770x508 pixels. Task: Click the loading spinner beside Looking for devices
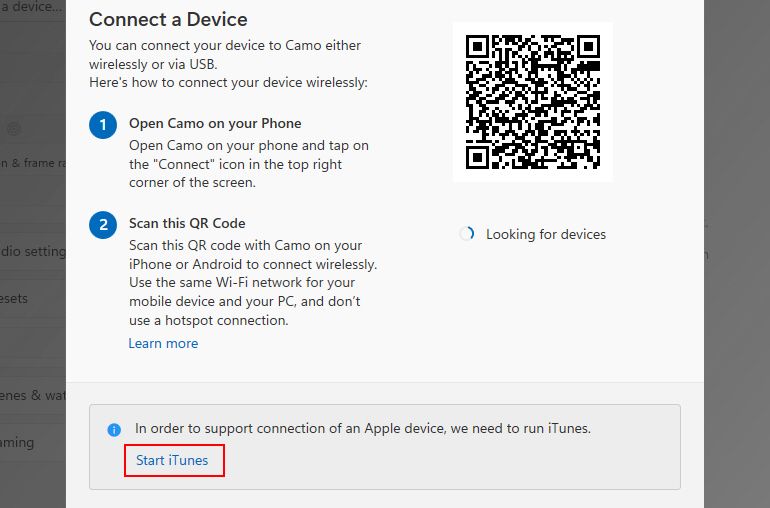(466, 234)
